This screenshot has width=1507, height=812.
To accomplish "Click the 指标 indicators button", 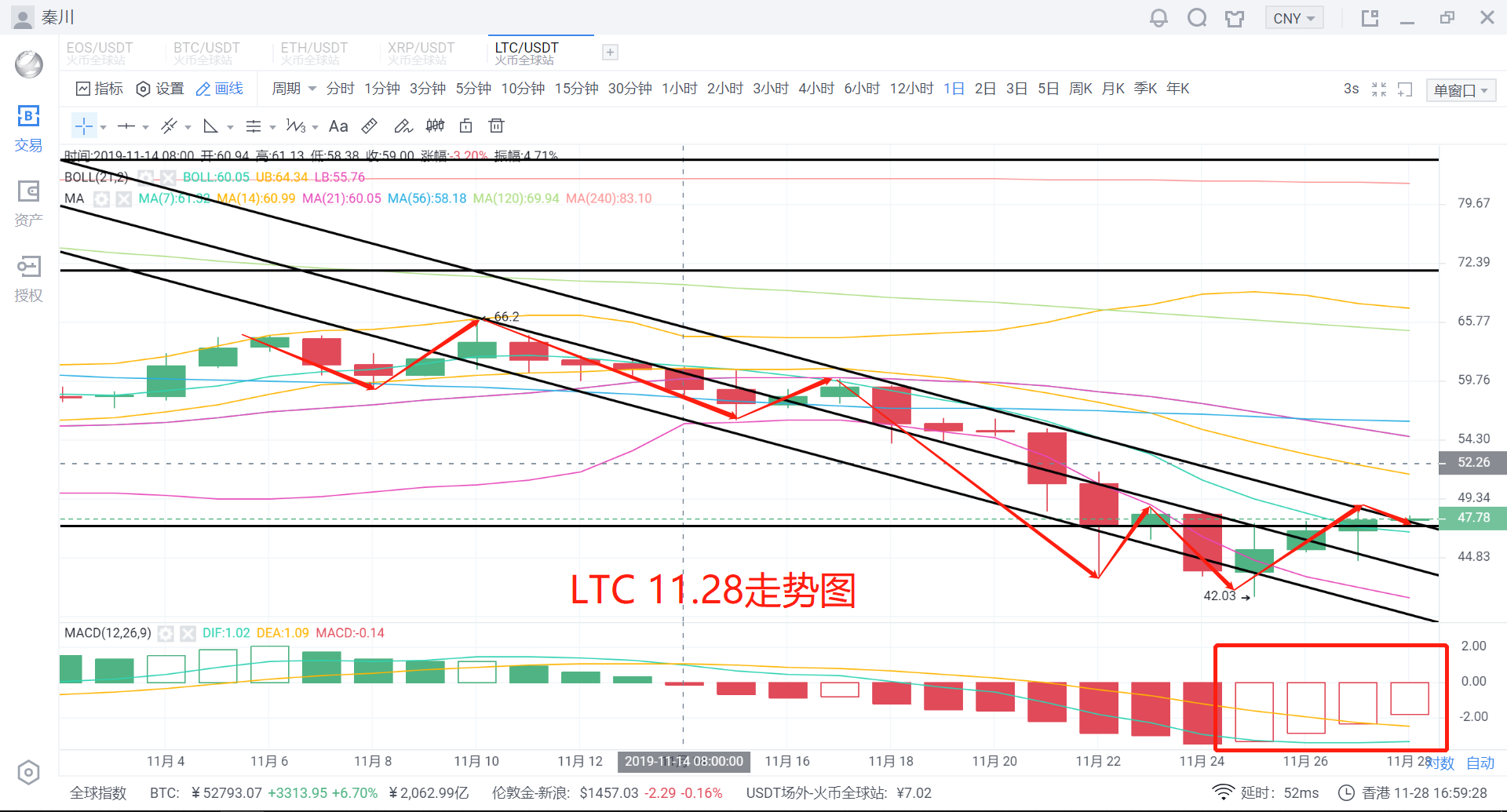I will coord(99,89).
